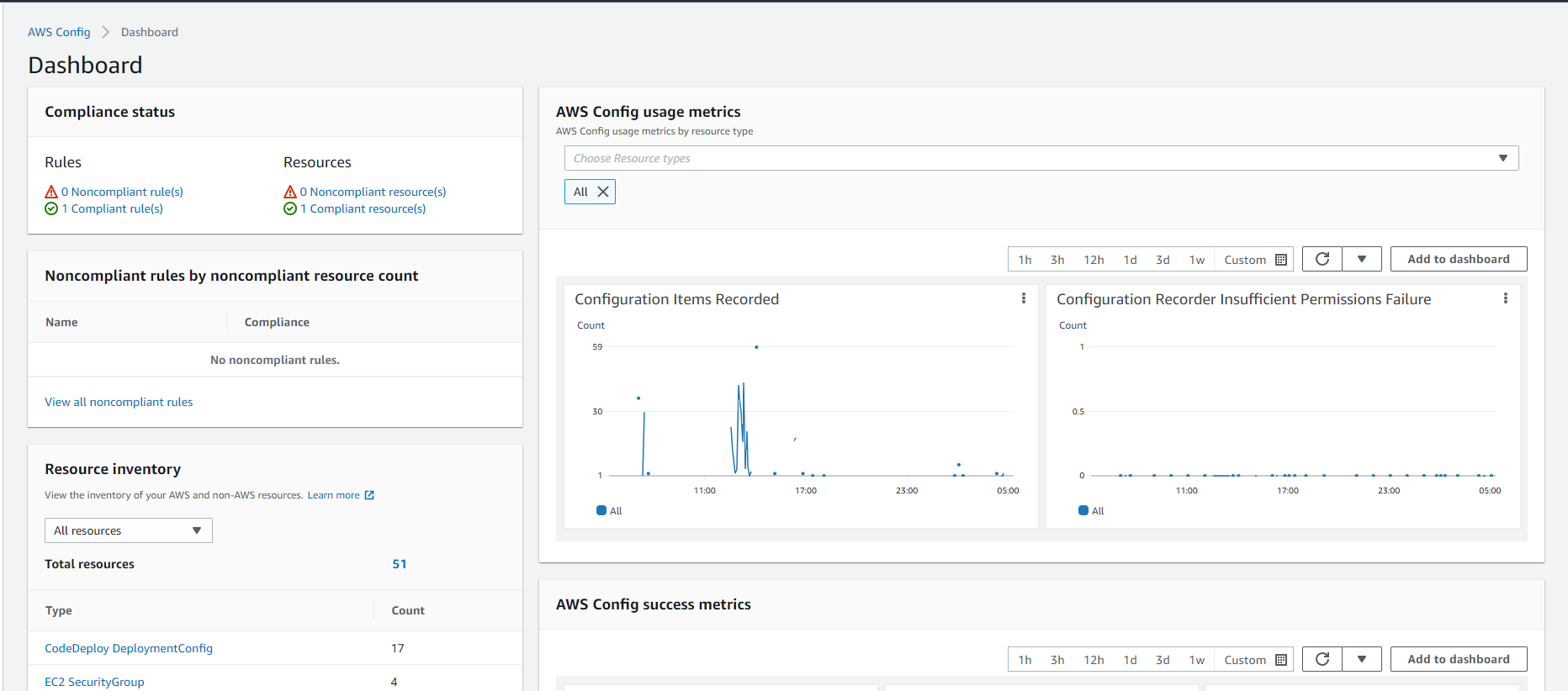Select 1w range in usage metrics
Screen dimensions: 1568x691
(1196, 260)
